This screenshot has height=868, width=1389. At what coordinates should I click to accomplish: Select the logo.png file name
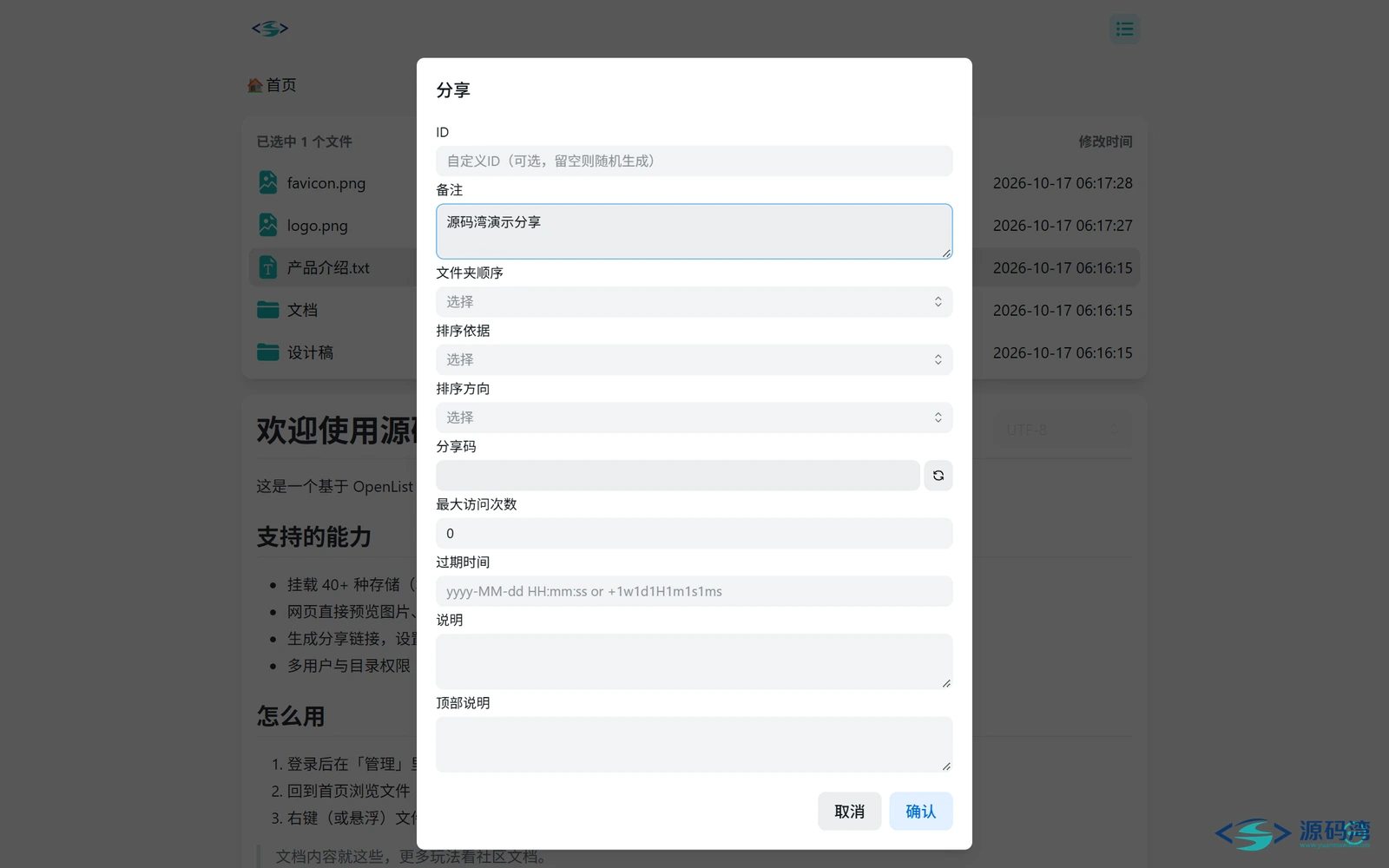[318, 226]
